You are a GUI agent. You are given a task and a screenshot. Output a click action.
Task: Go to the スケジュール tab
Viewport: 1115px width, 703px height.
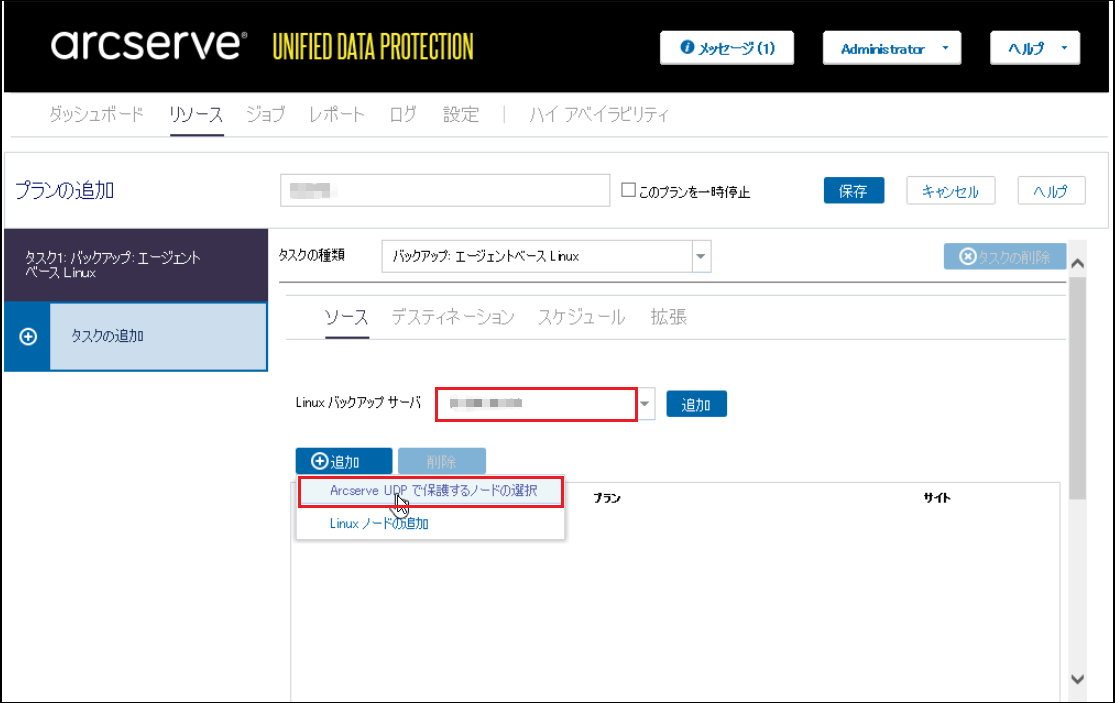pos(581,317)
